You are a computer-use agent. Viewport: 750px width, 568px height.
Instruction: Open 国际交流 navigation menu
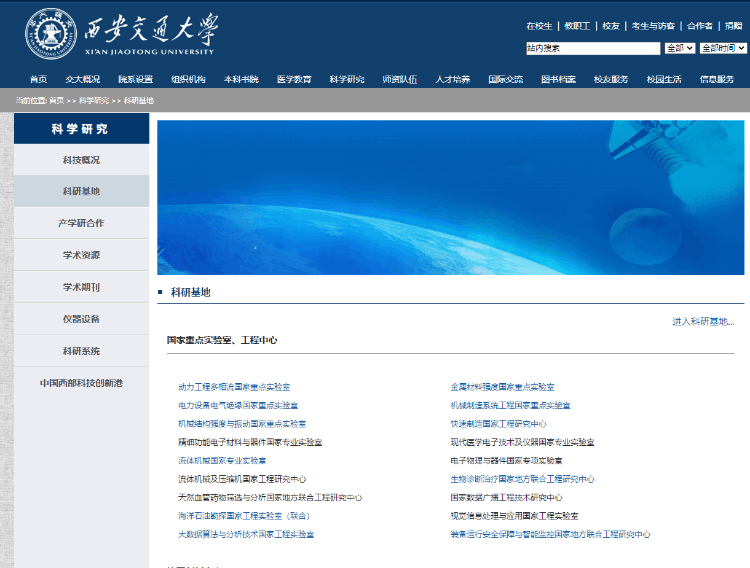(x=505, y=79)
